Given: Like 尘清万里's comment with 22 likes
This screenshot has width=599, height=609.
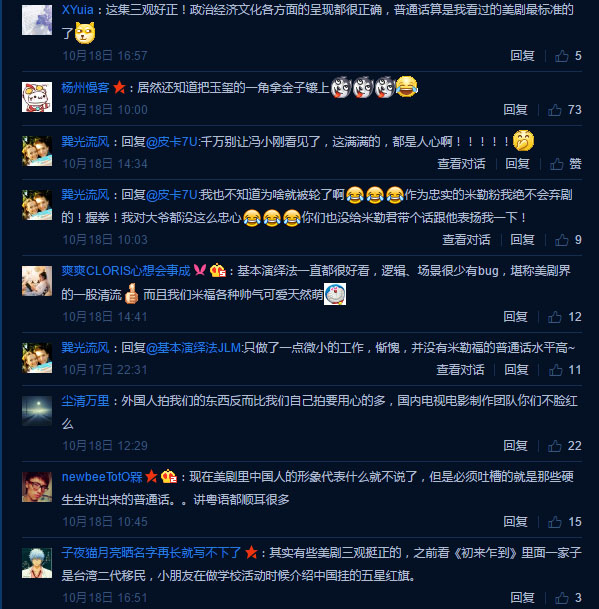Looking at the screenshot, I should [x=555, y=446].
